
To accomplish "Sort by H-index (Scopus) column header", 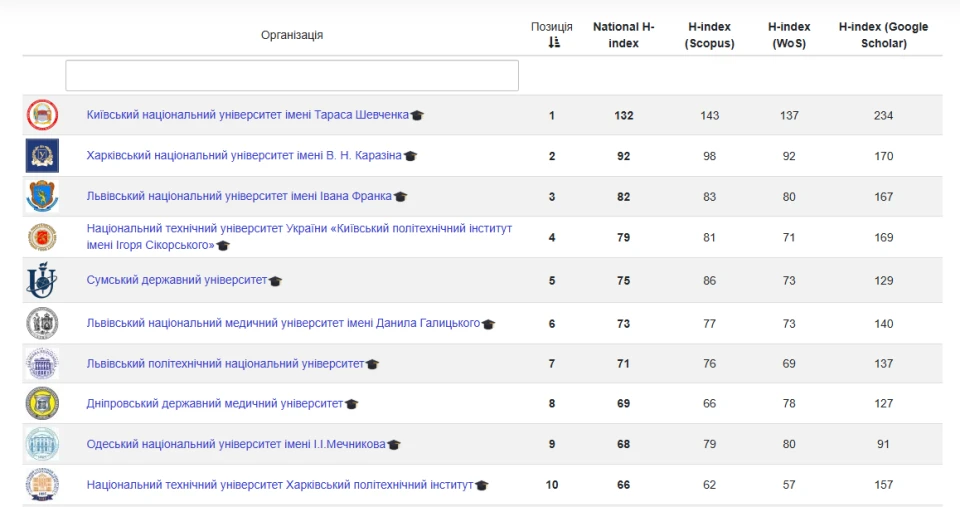I will coord(709,35).
